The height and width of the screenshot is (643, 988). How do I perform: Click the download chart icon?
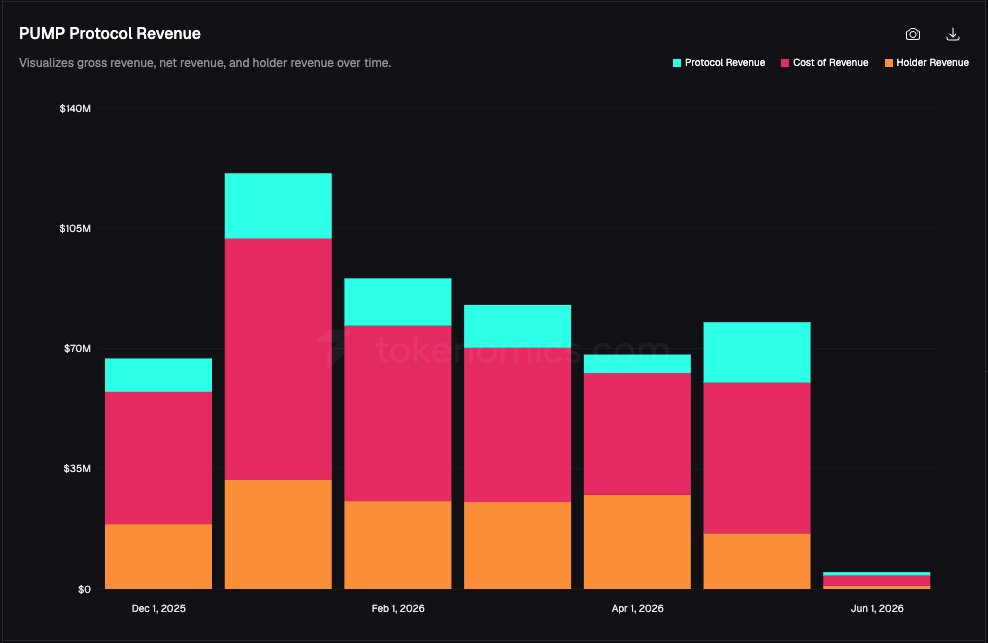pyautogui.click(x=953, y=34)
